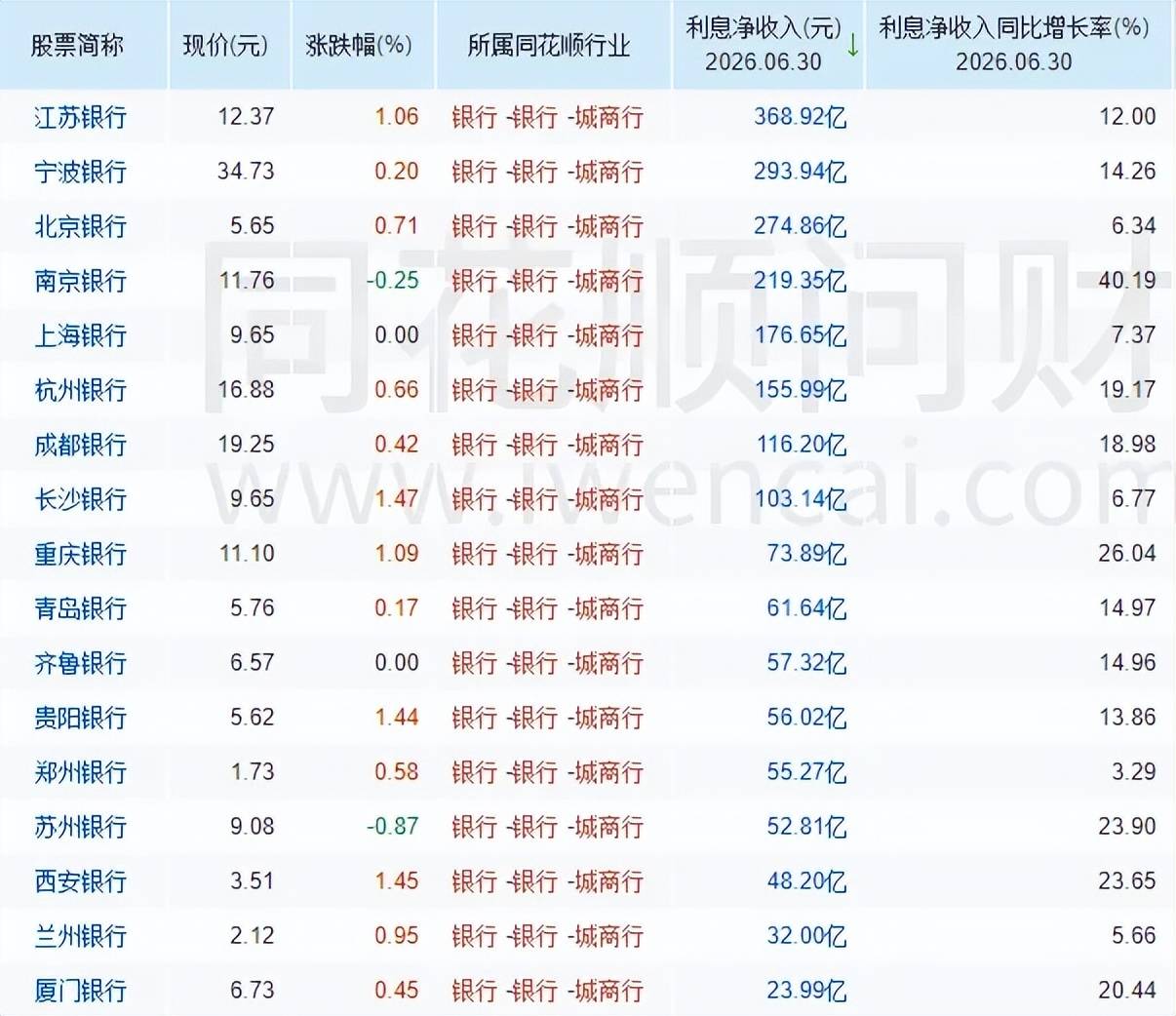Open the 长沙银行 stock link
Viewport: 1176px width, 1016px height.
tap(80, 499)
